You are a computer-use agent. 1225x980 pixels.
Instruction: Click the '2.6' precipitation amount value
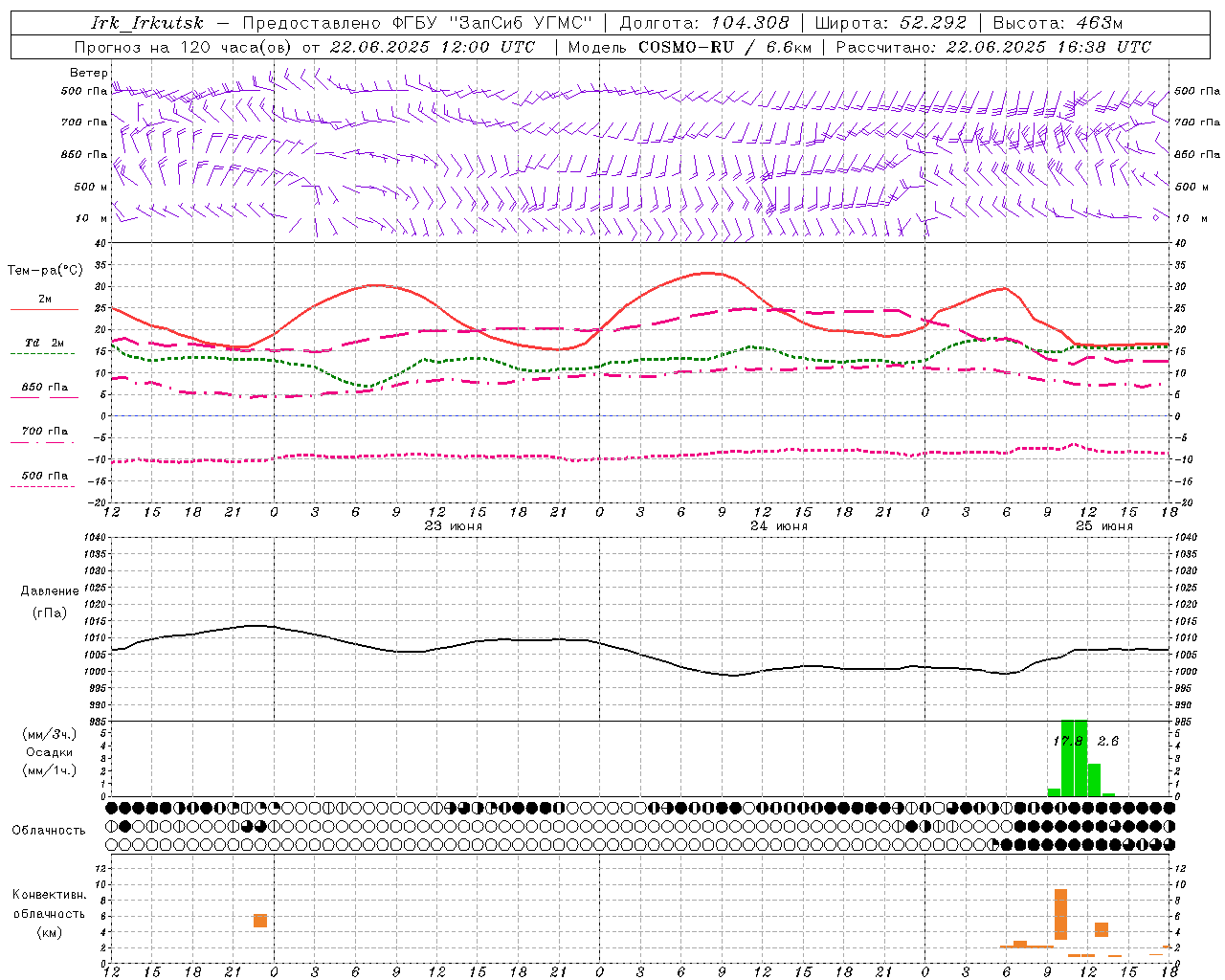[x=1108, y=741]
